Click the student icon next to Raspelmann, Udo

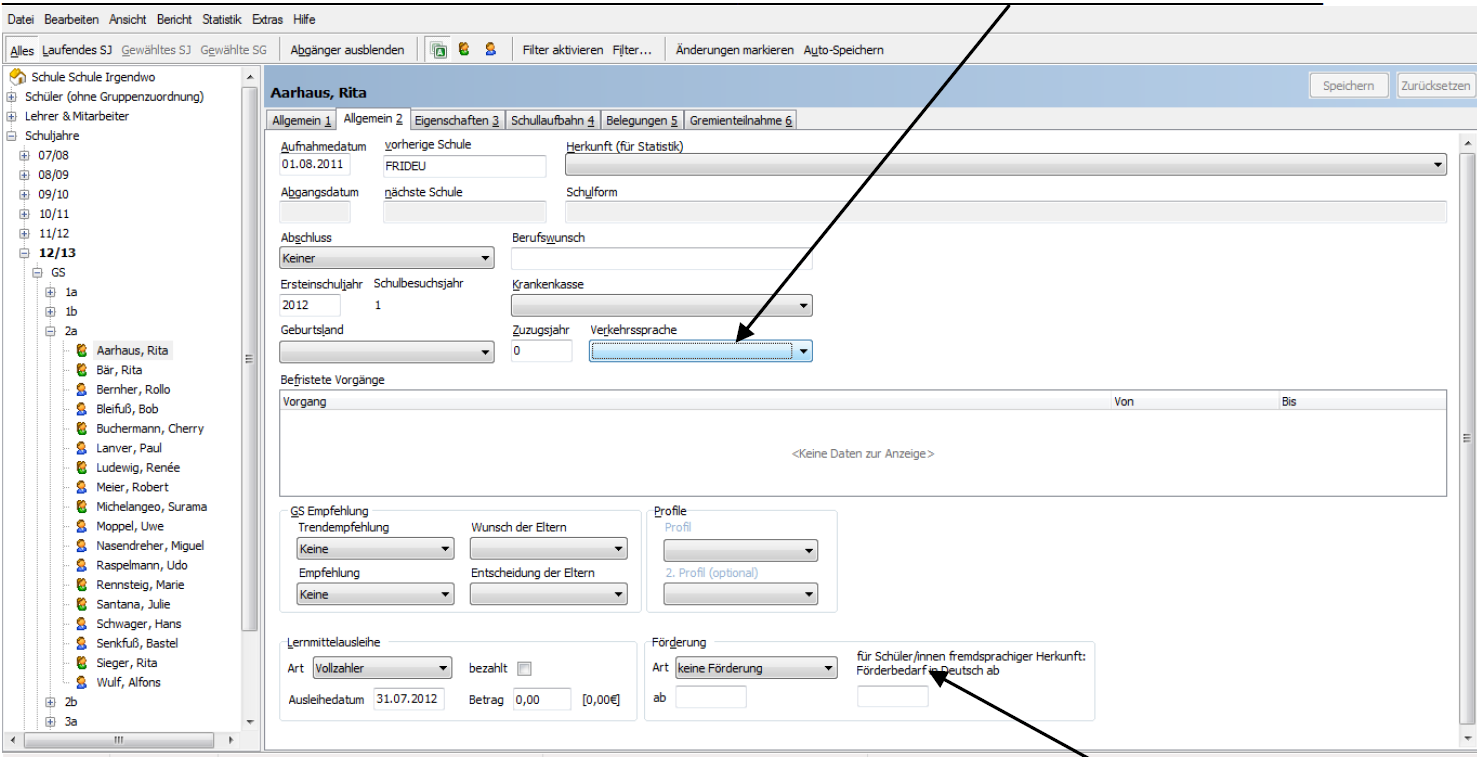coord(82,565)
